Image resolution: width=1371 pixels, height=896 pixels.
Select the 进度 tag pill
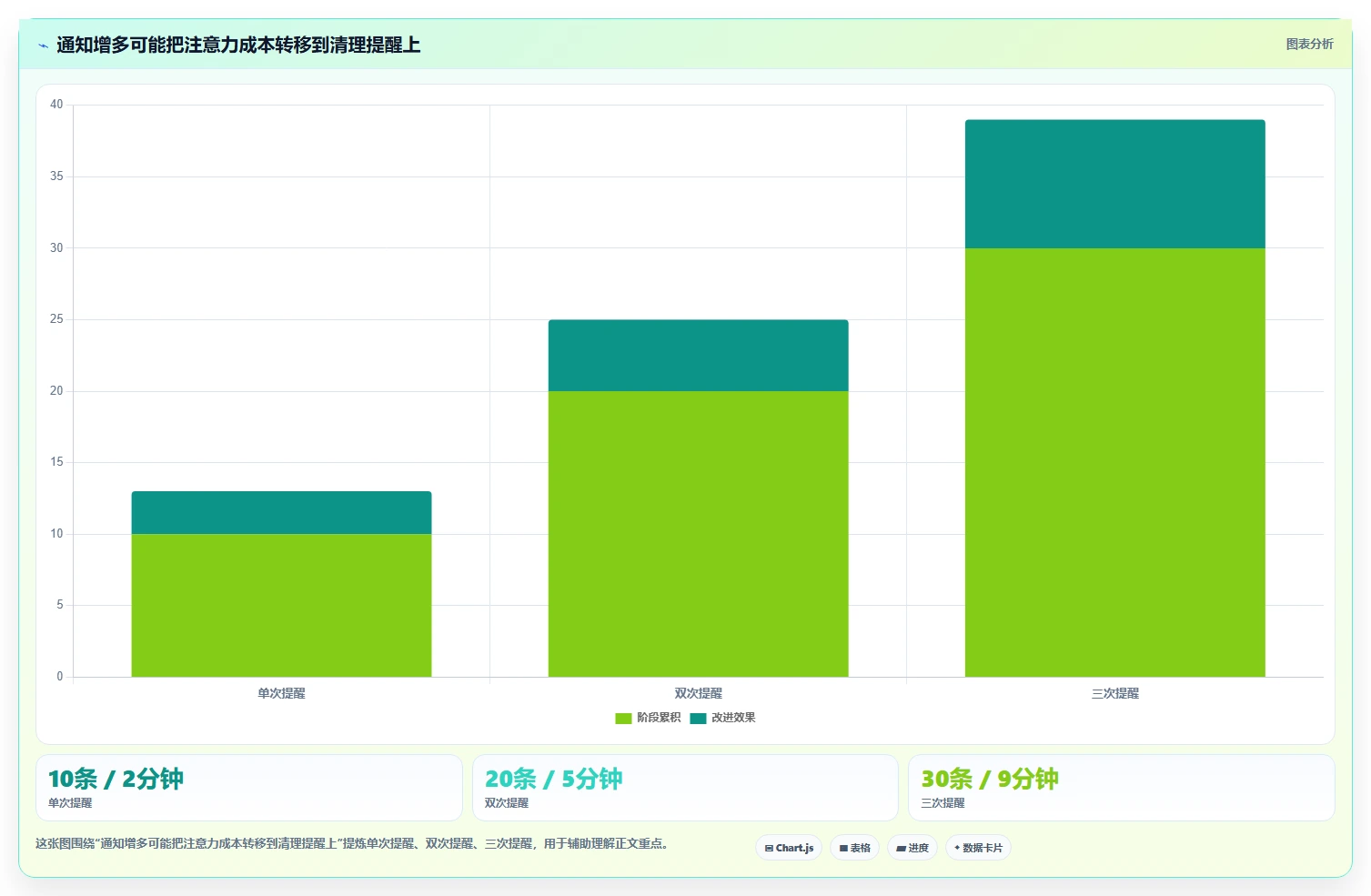[912, 848]
